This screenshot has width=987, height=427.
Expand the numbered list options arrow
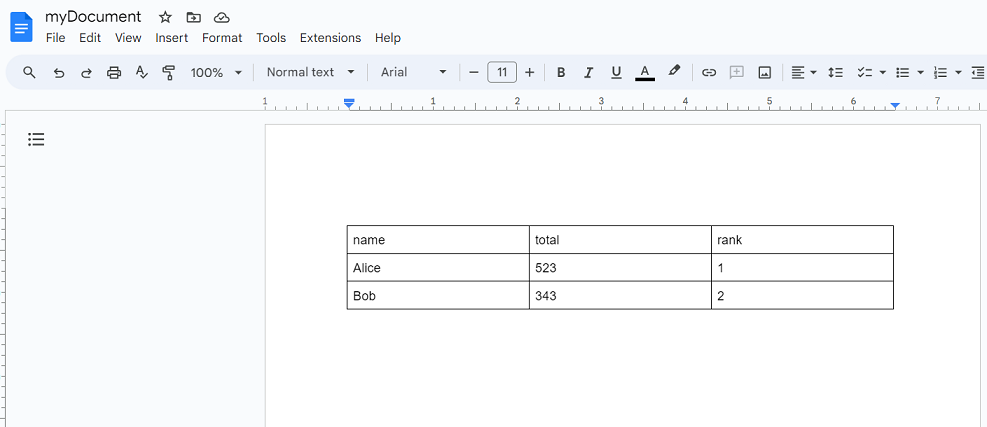tap(958, 72)
